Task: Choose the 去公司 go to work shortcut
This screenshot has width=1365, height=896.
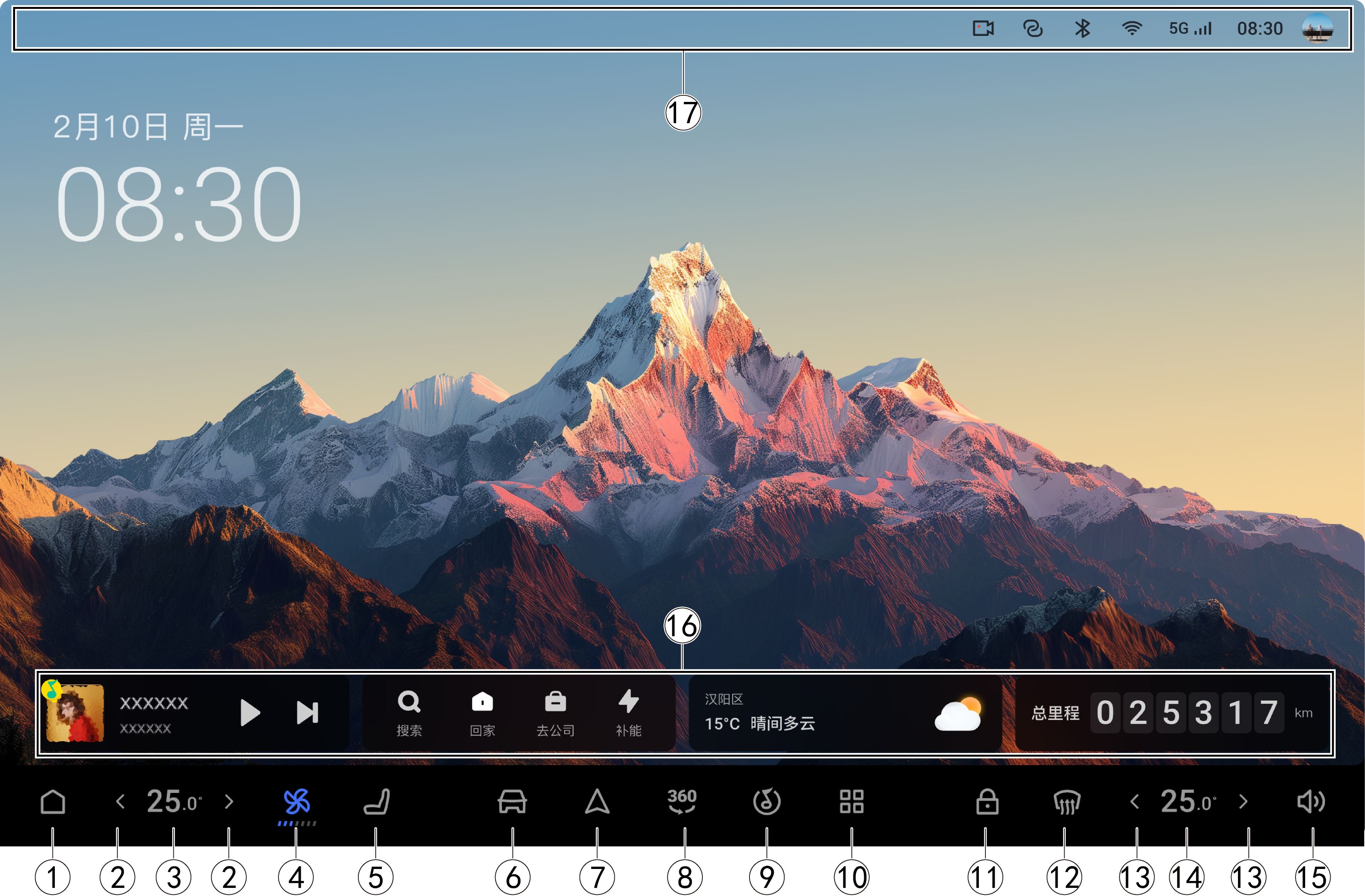Action: (555, 713)
